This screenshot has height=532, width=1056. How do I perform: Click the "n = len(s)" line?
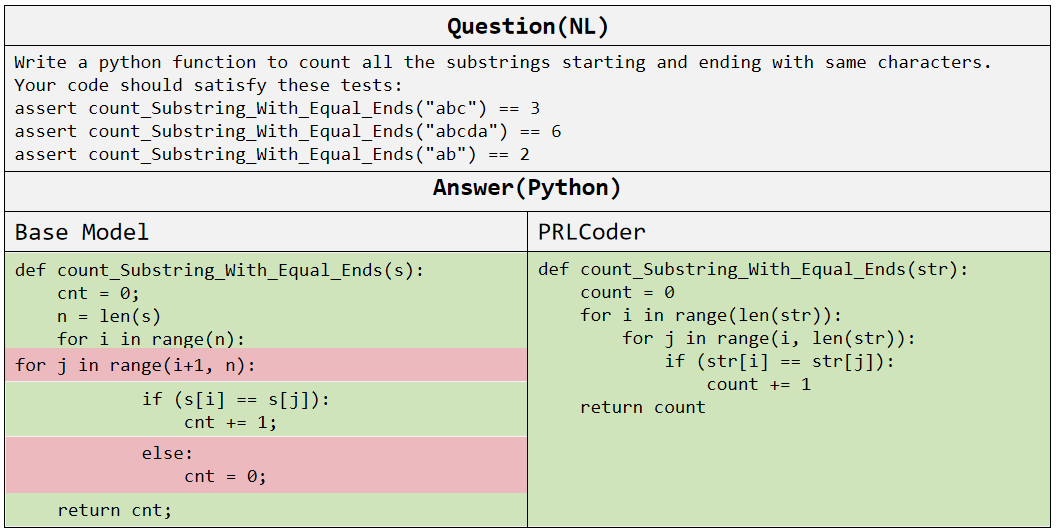coord(109,316)
